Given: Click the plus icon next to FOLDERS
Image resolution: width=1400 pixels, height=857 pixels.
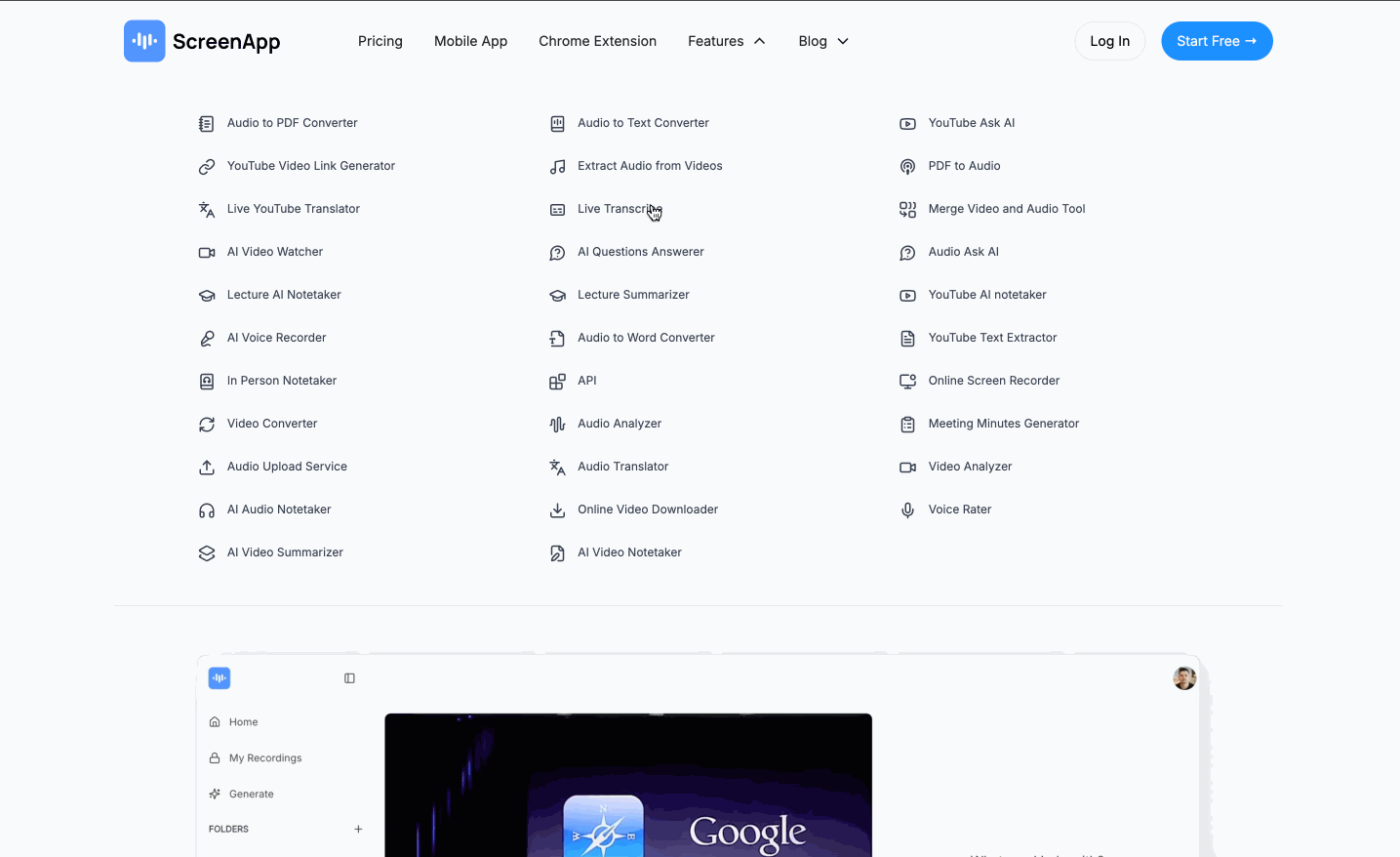Looking at the screenshot, I should tap(358, 829).
